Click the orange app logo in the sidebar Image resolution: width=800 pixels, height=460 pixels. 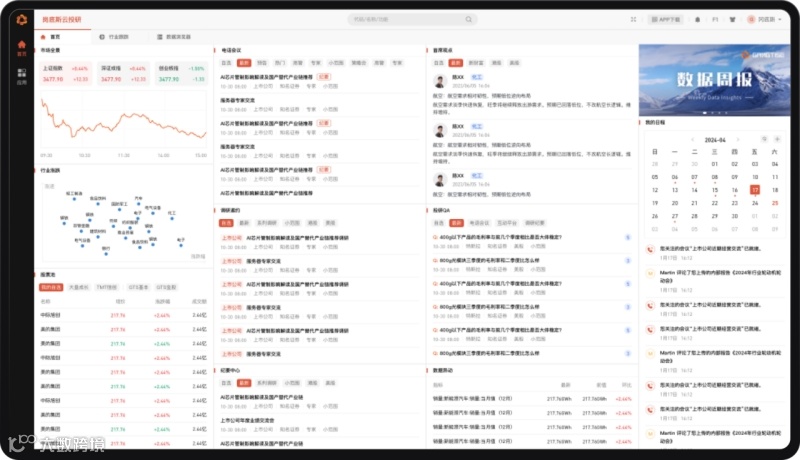point(21,20)
